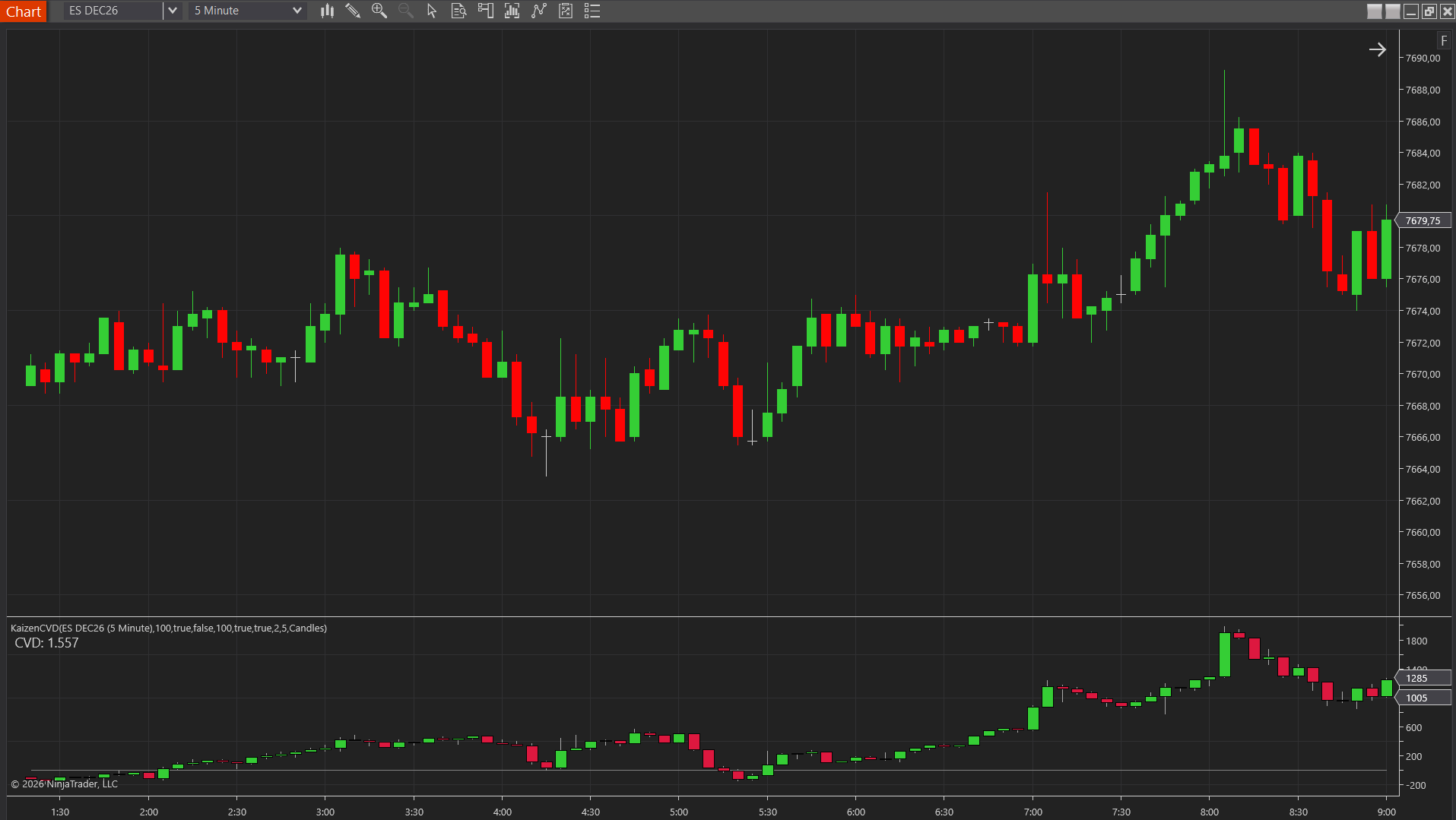Click the 1285 CVD value marker
This screenshot has height=820, width=1456.
[x=1423, y=678]
